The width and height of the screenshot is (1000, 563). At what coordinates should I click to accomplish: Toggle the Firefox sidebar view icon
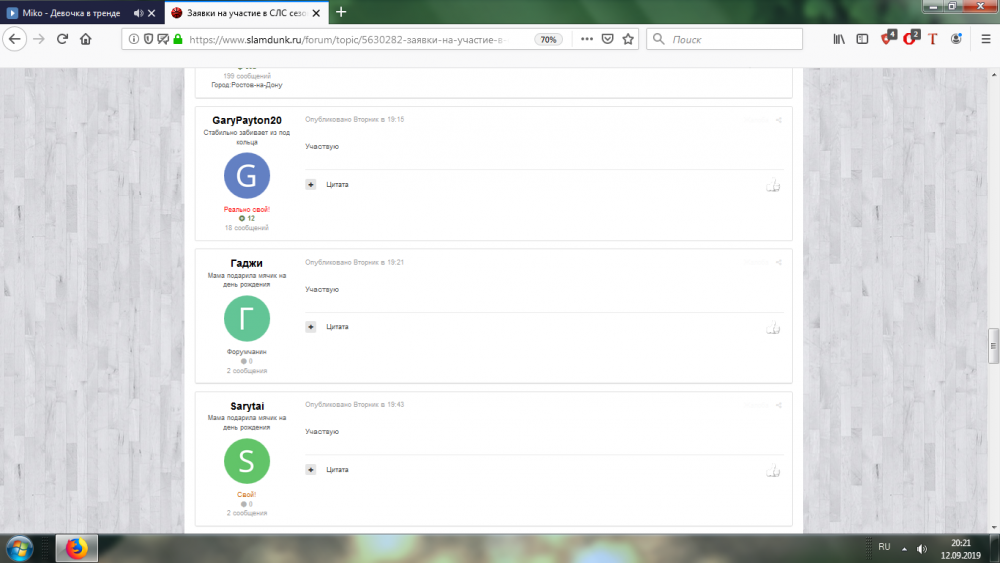[862, 39]
